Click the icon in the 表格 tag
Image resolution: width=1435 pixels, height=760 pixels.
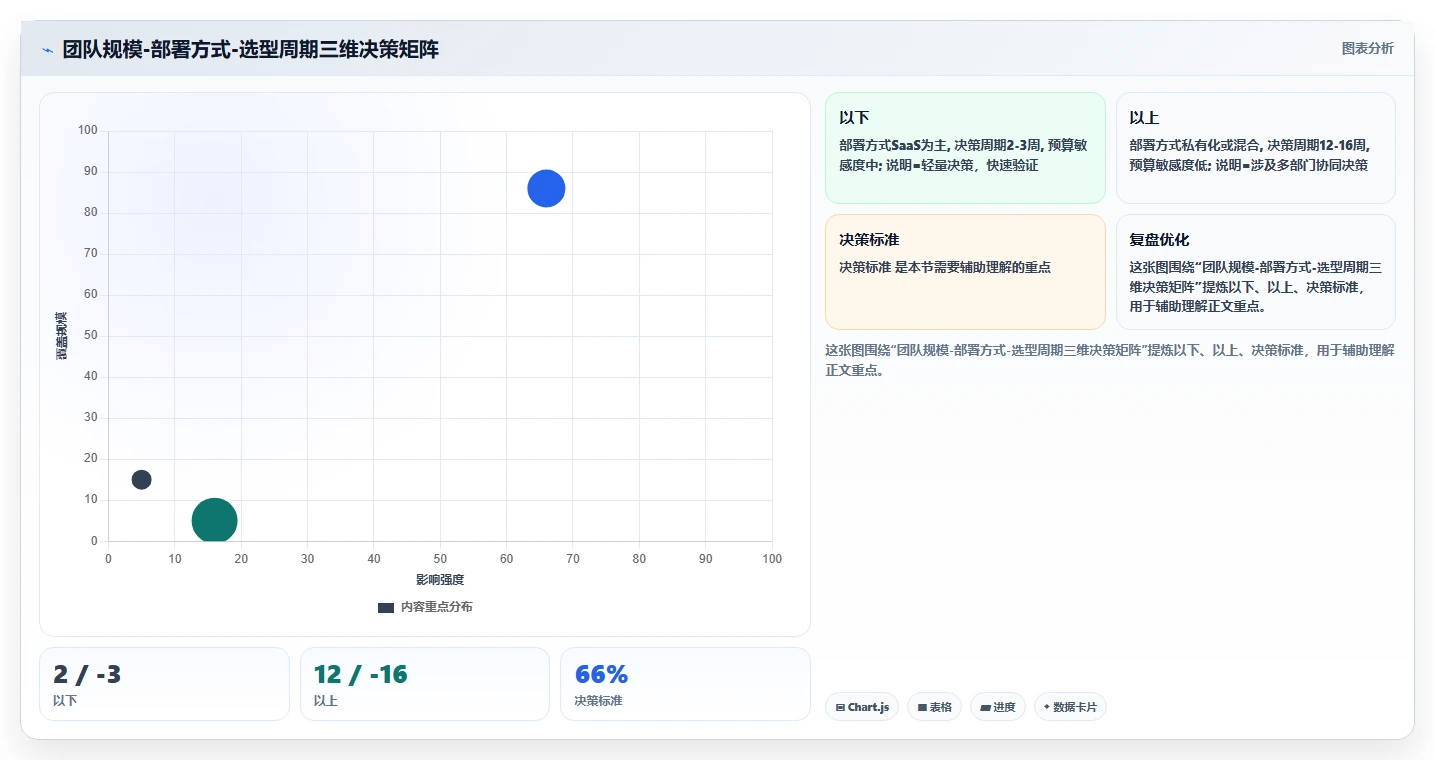point(922,707)
